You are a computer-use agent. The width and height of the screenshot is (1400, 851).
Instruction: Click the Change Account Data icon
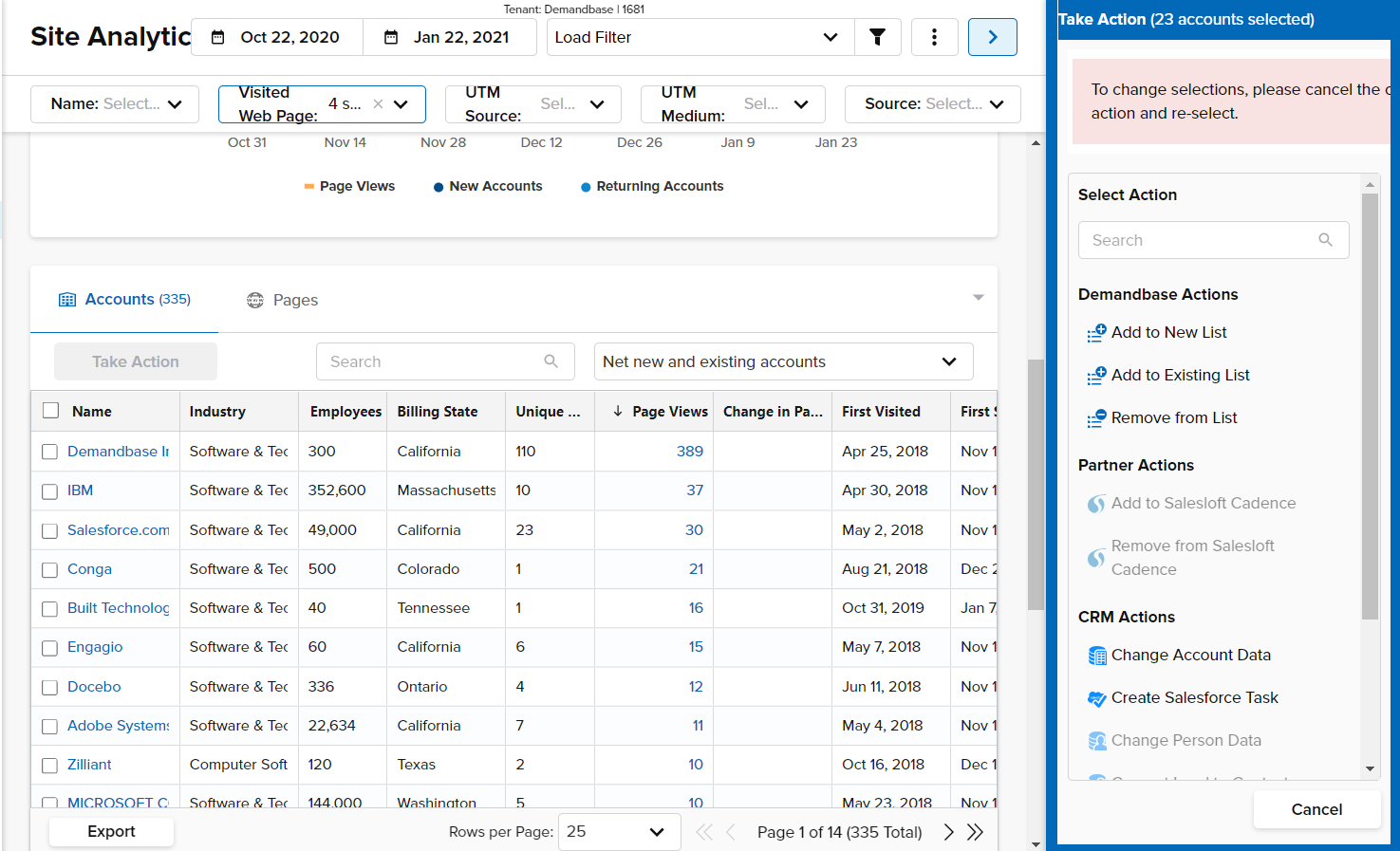[x=1097, y=656]
